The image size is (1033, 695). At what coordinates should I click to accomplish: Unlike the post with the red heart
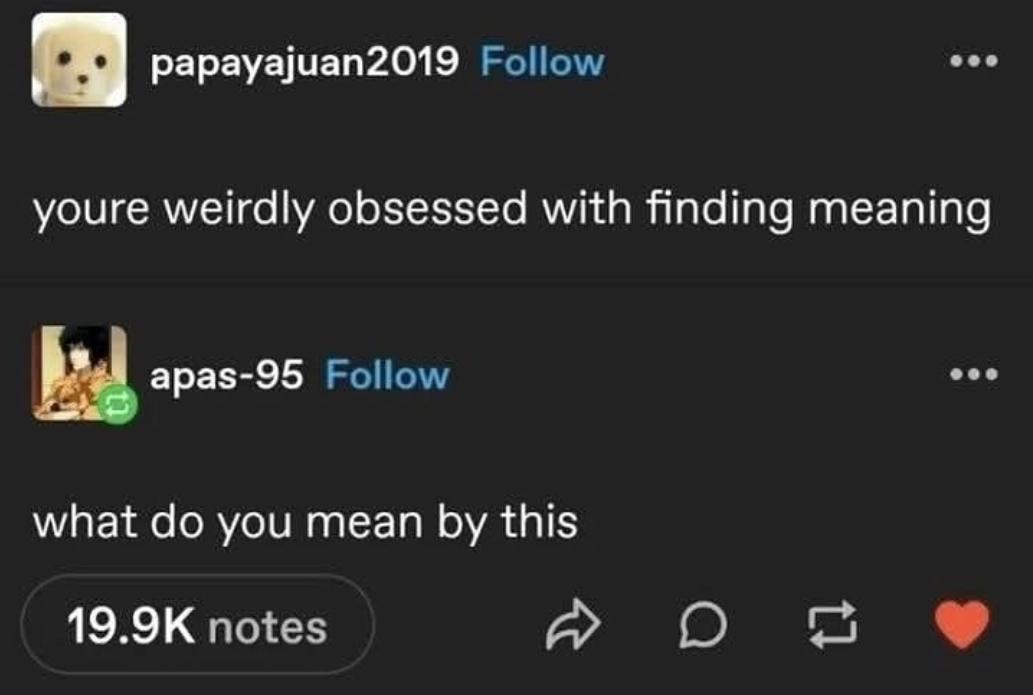(961, 624)
